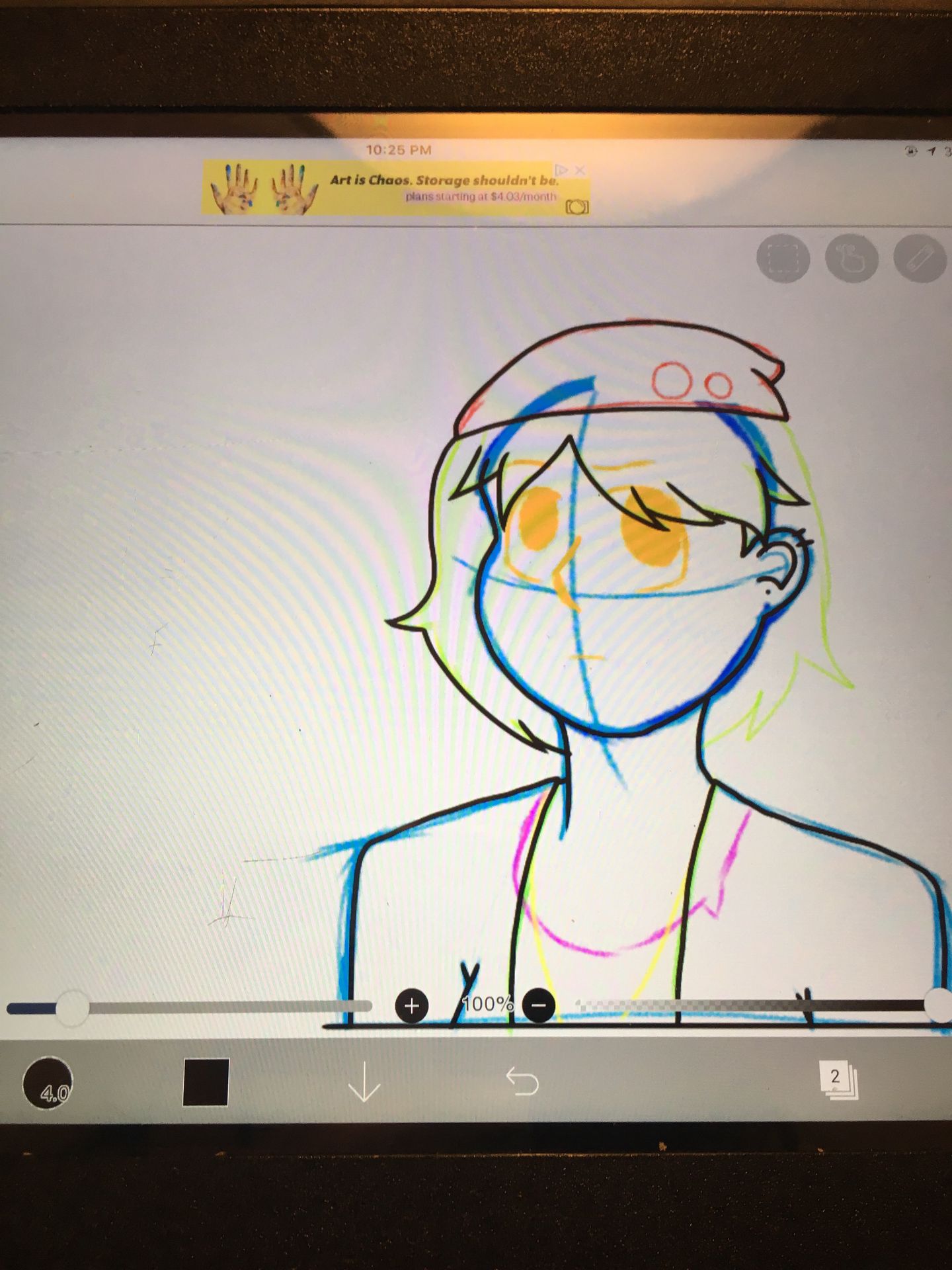Tap the down arrow to hide the toolbar
The height and width of the screenshot is (1270, 952).
click(364, 1082)
